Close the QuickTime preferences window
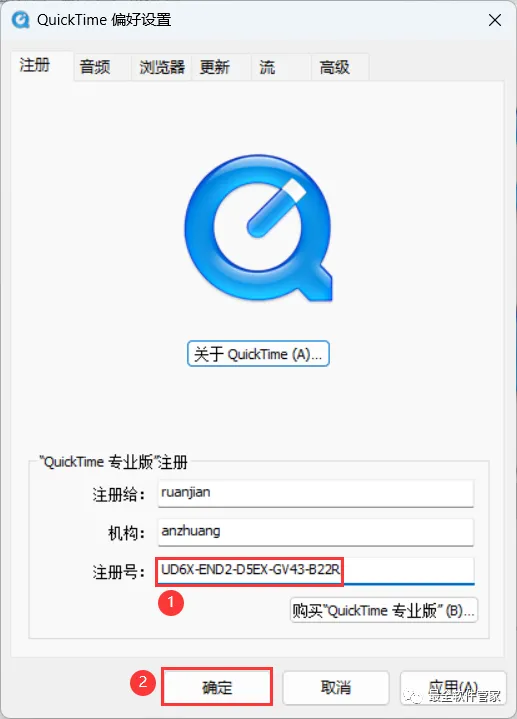The width and height of the screenshot is (517, 719). (x=495, y=20)
